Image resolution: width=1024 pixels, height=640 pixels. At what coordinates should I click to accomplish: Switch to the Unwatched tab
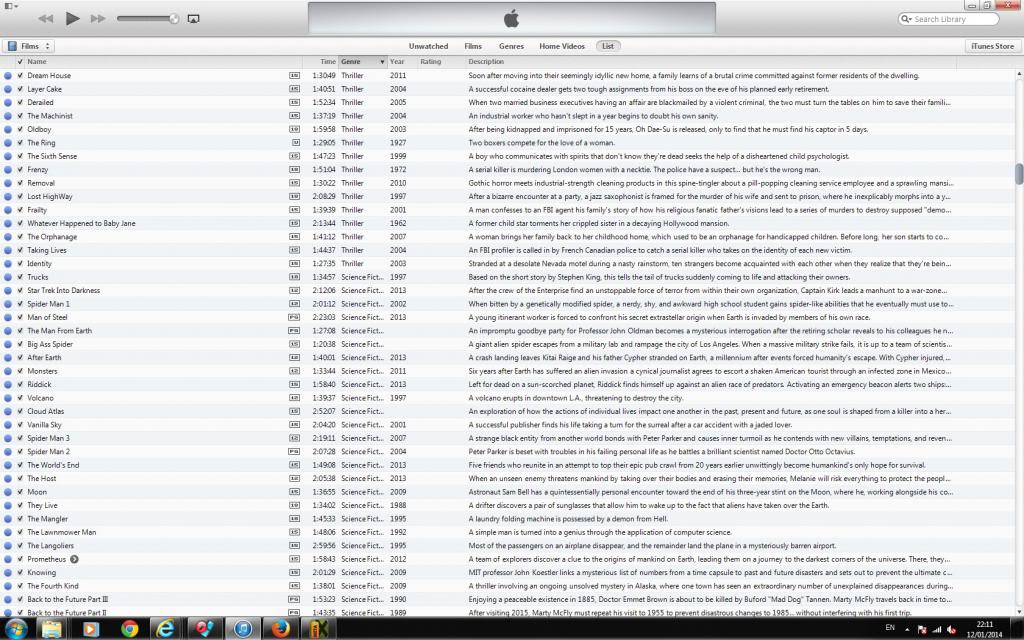(x=428, y=46)
